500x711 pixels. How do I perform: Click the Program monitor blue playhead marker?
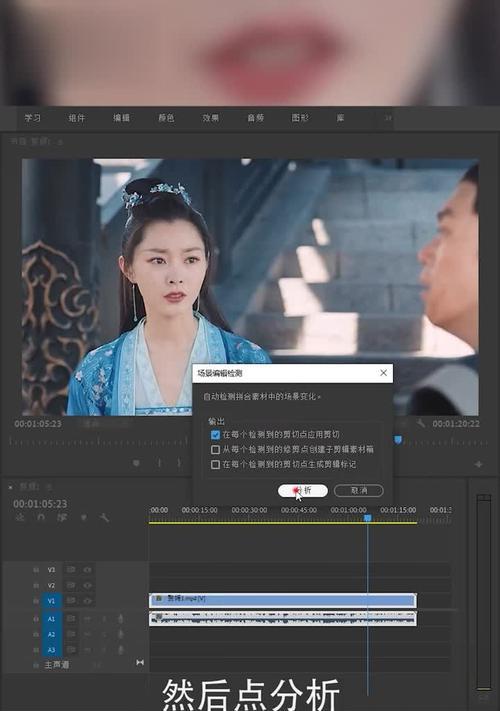pos(398,440)
